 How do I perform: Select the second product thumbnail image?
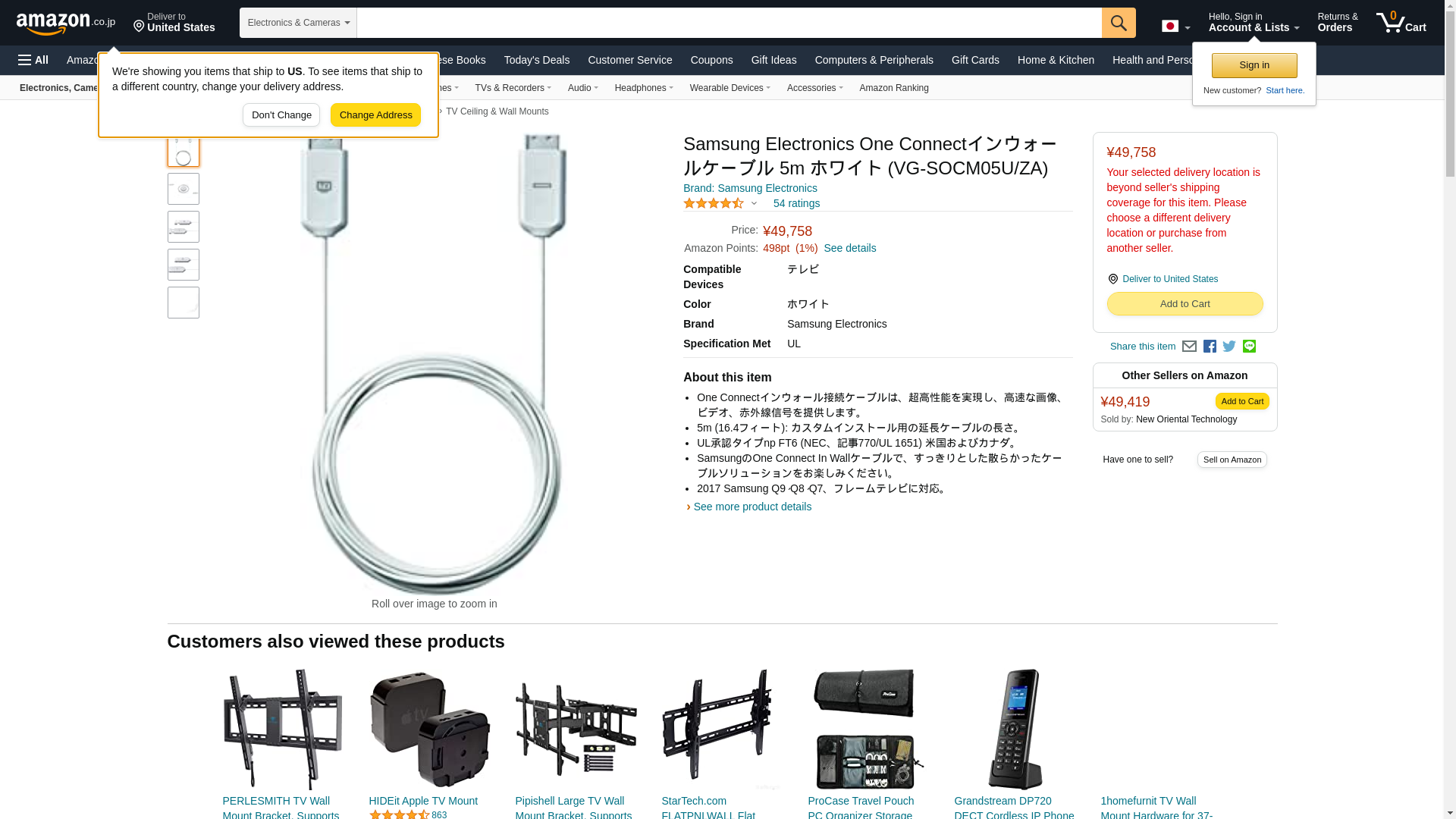(184, 189)
